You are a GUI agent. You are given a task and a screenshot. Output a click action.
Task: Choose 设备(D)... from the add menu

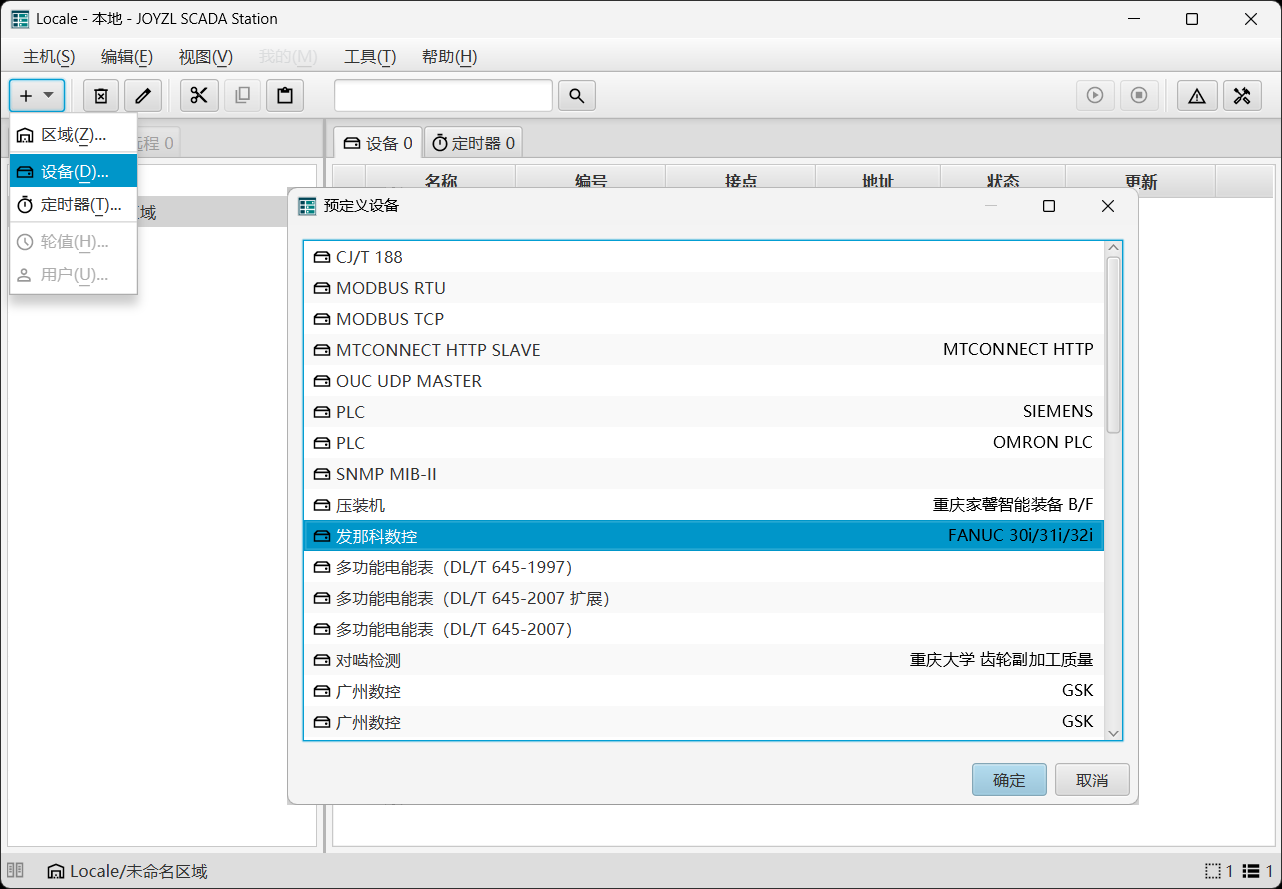coord(73,171)
